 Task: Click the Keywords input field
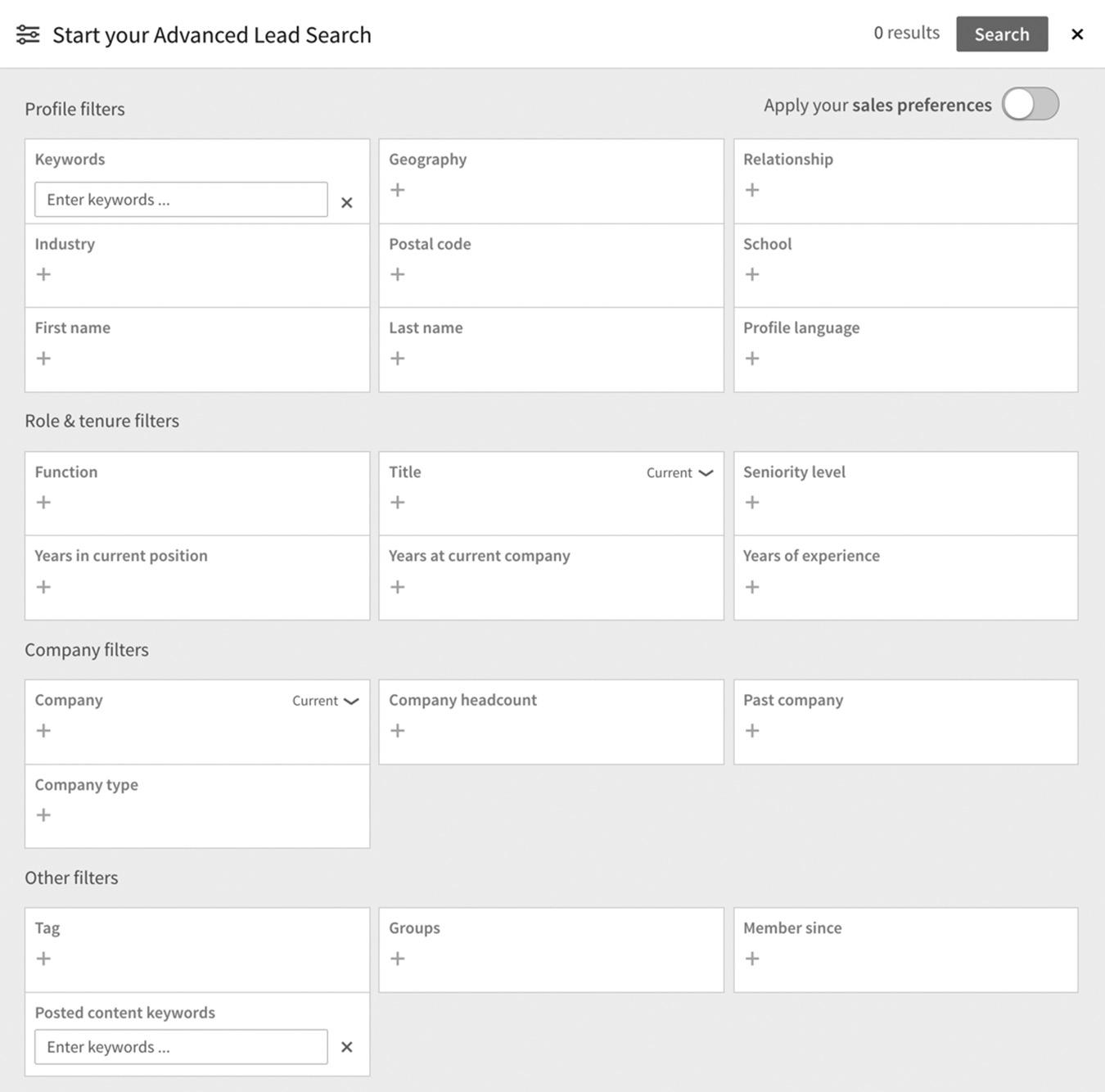[181, 200]
